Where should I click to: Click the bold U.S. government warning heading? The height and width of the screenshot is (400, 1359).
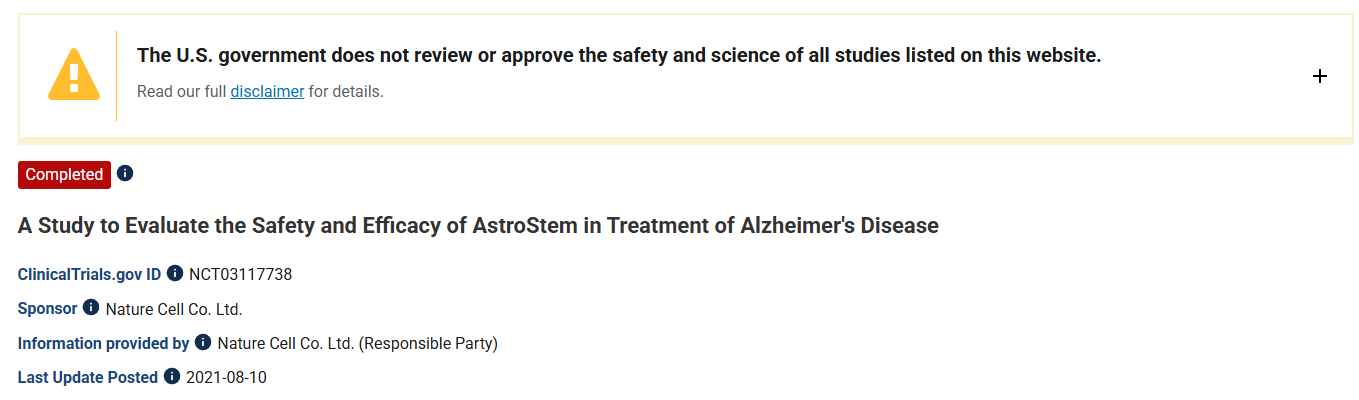[x=618, y=56]
